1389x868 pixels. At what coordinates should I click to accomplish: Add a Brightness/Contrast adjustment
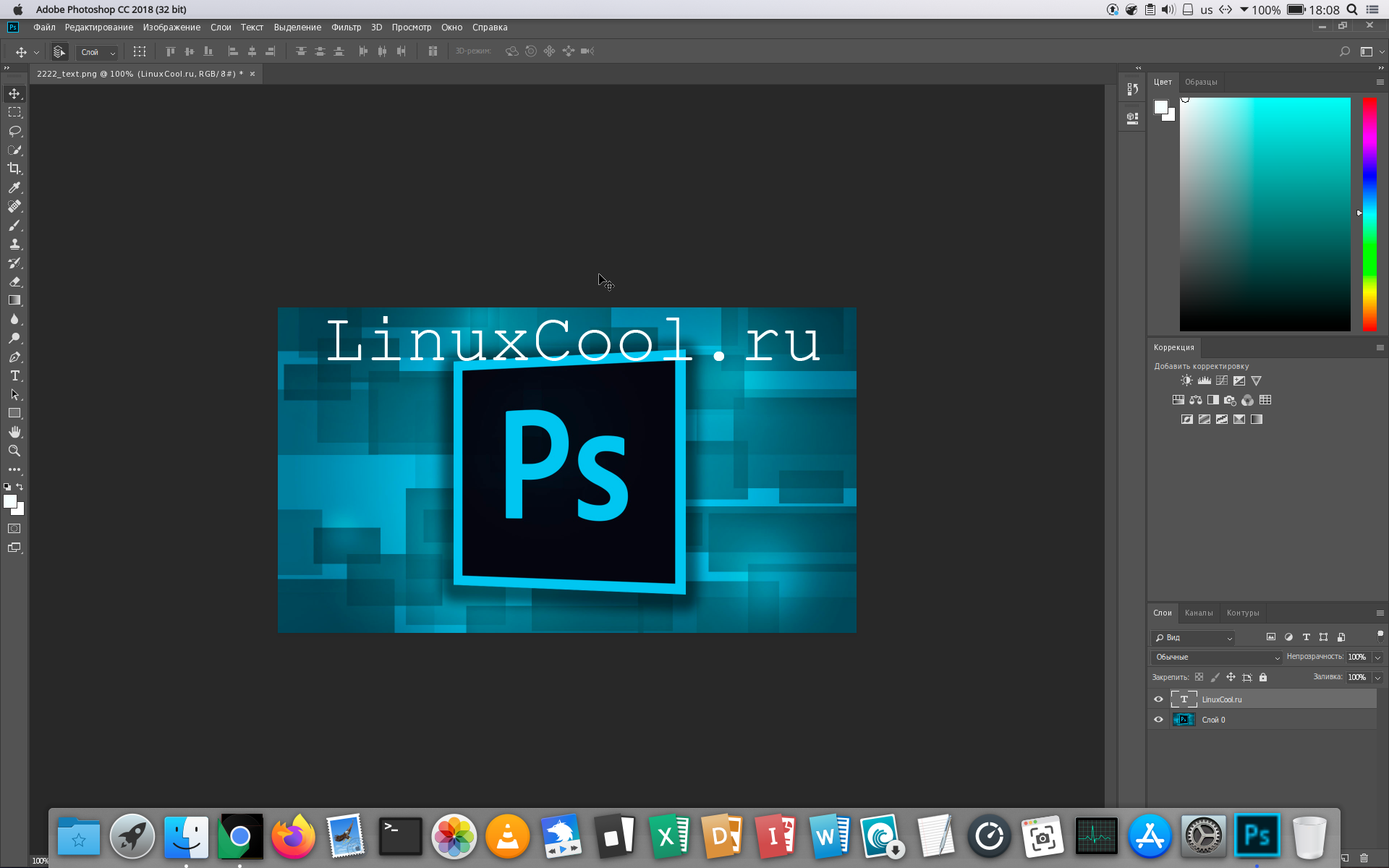[1186, 380]
